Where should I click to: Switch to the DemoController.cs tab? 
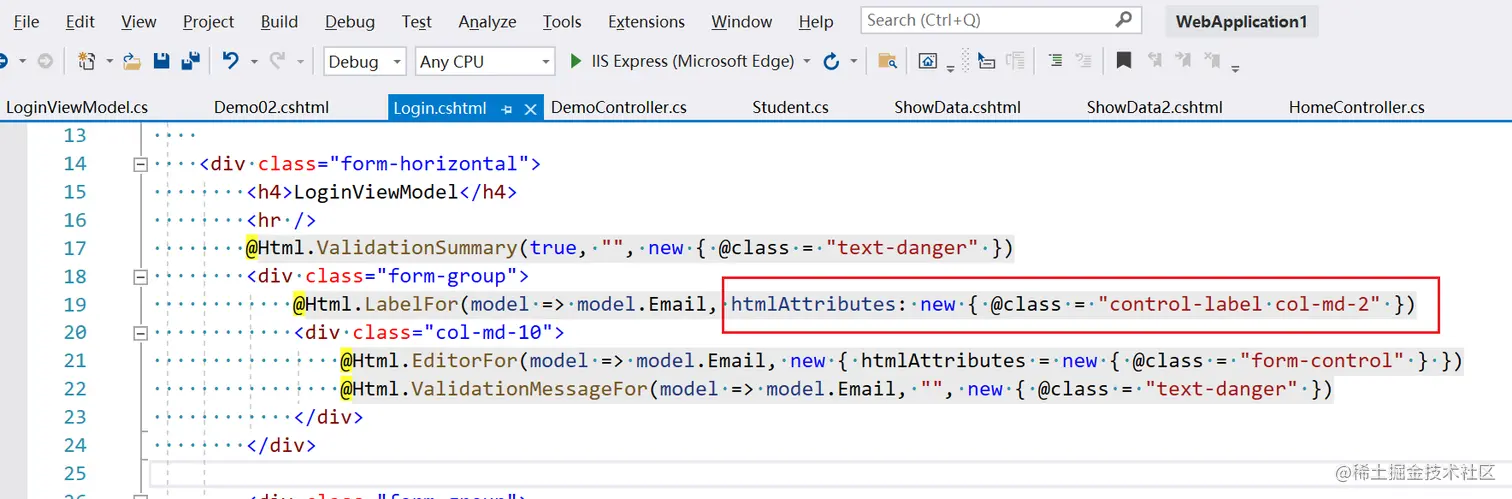click(618, 107)
